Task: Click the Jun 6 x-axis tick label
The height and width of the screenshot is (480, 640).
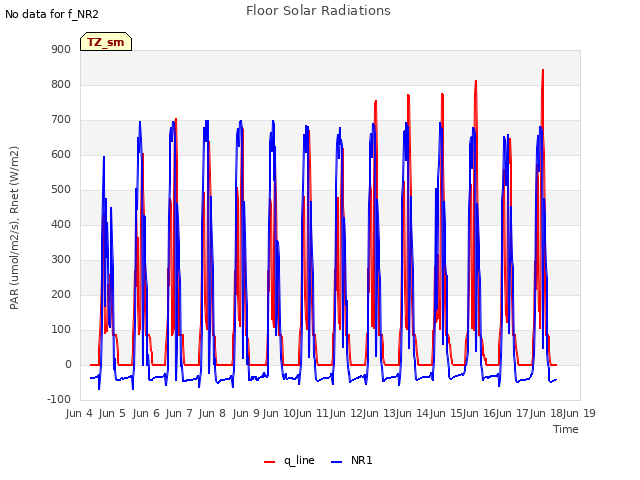Action: (x=146, y=413)
